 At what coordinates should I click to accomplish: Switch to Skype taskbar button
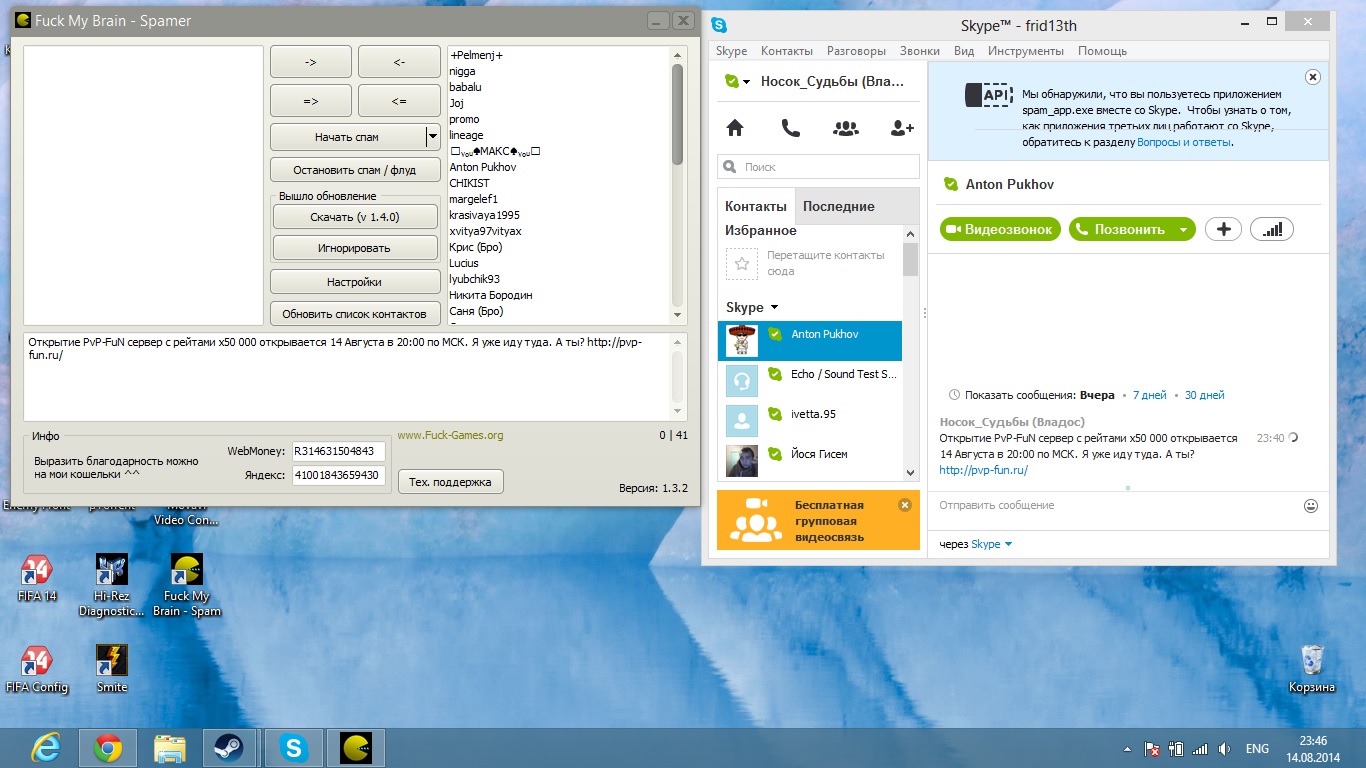(x=294, y=747)
